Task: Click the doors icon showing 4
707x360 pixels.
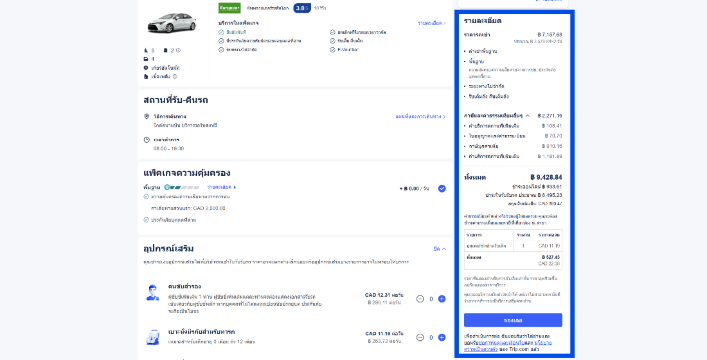Action: click(146, 59)
